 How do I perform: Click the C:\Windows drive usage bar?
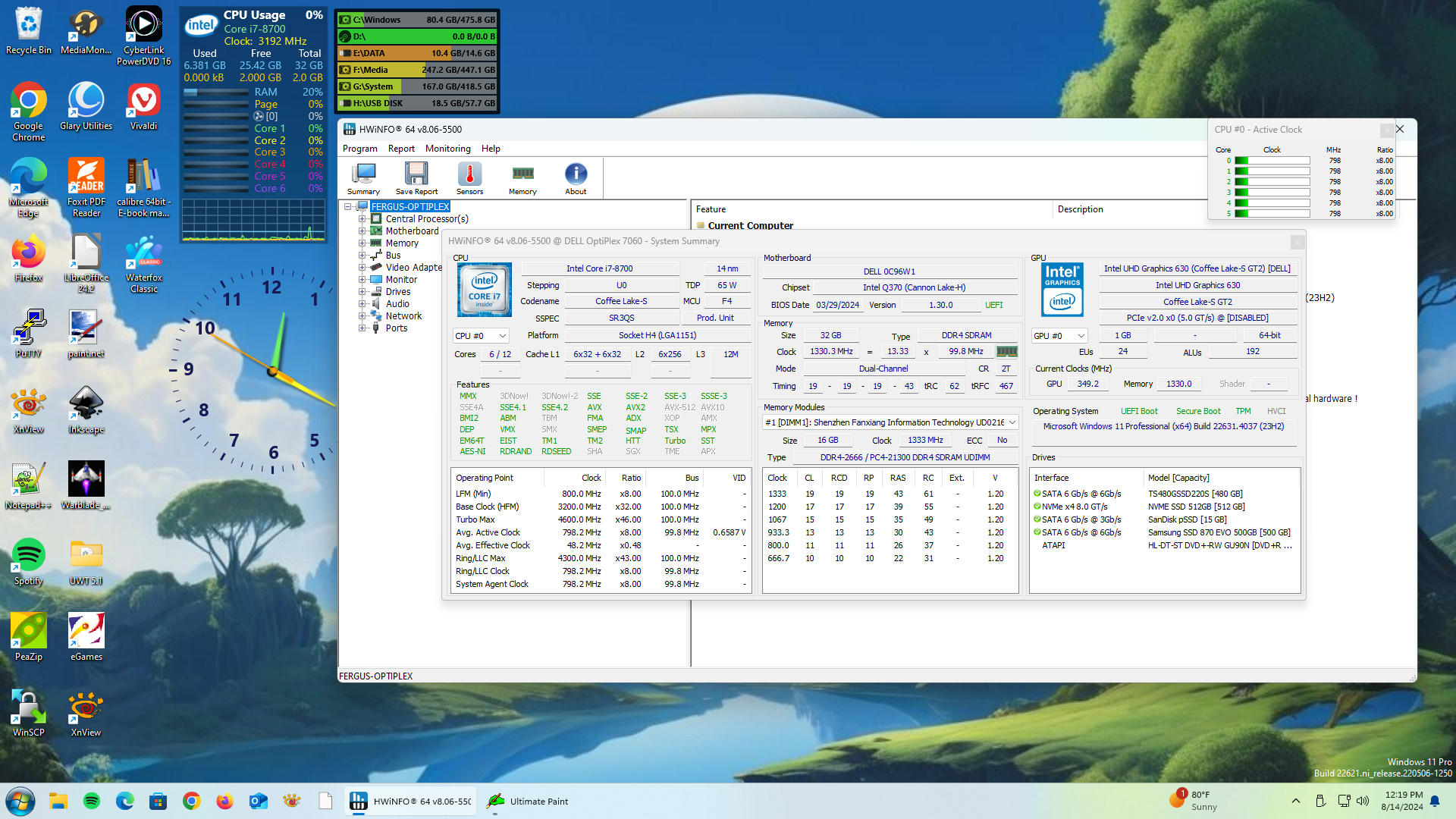(x=417, y=20)
